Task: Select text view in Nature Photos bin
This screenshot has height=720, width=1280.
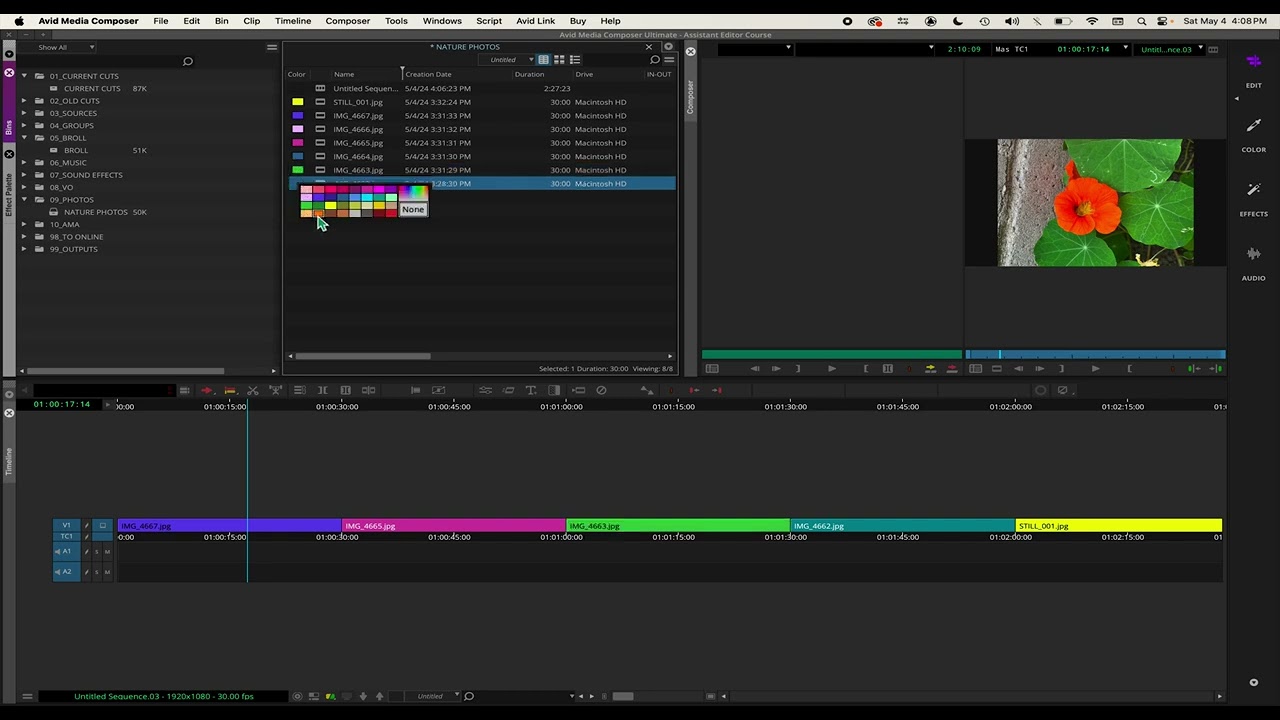Action: [x=543, y=60]
